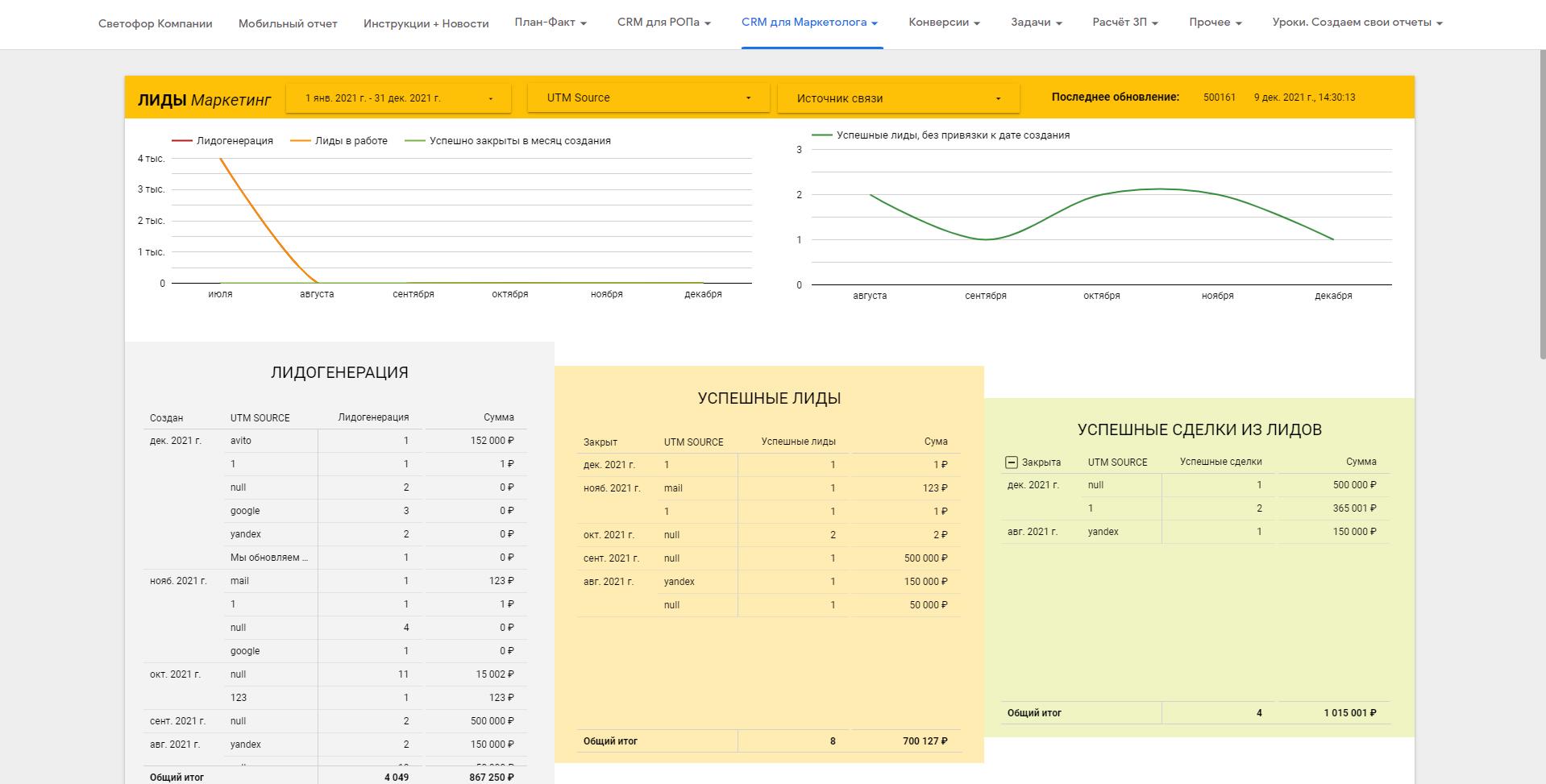The height and width of the screenshot is (784, 1546).
Task: Open Инструкции + Новости page
Action: [426, 23]
